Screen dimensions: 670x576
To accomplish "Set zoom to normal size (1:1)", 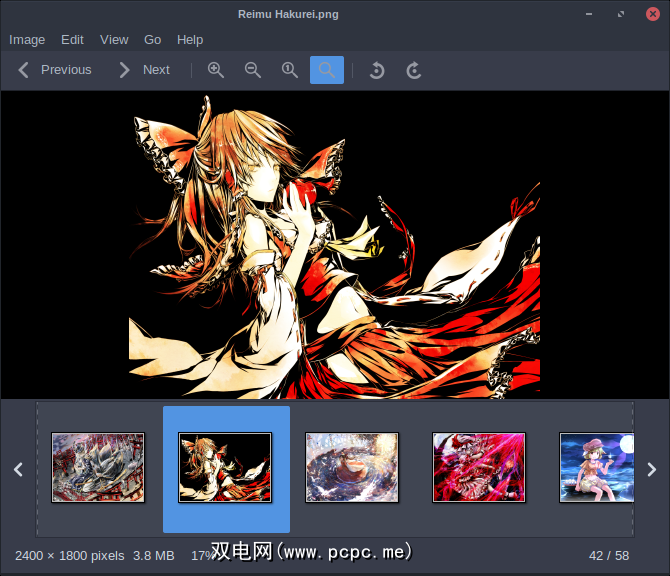I will (x=290, y=70).
